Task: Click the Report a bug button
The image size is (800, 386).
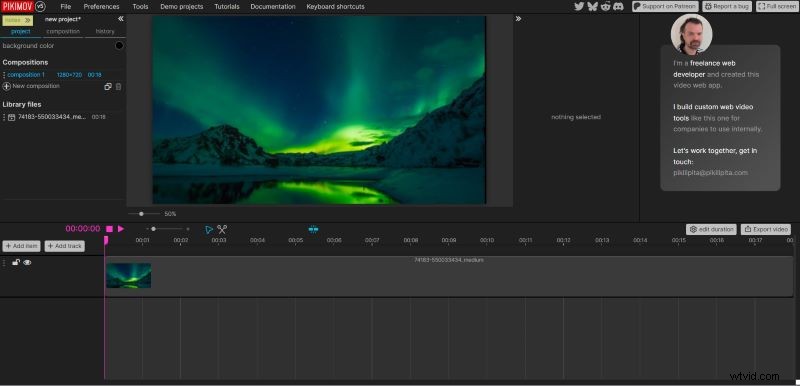Action: pyautogui.click(x=727, y=7)
